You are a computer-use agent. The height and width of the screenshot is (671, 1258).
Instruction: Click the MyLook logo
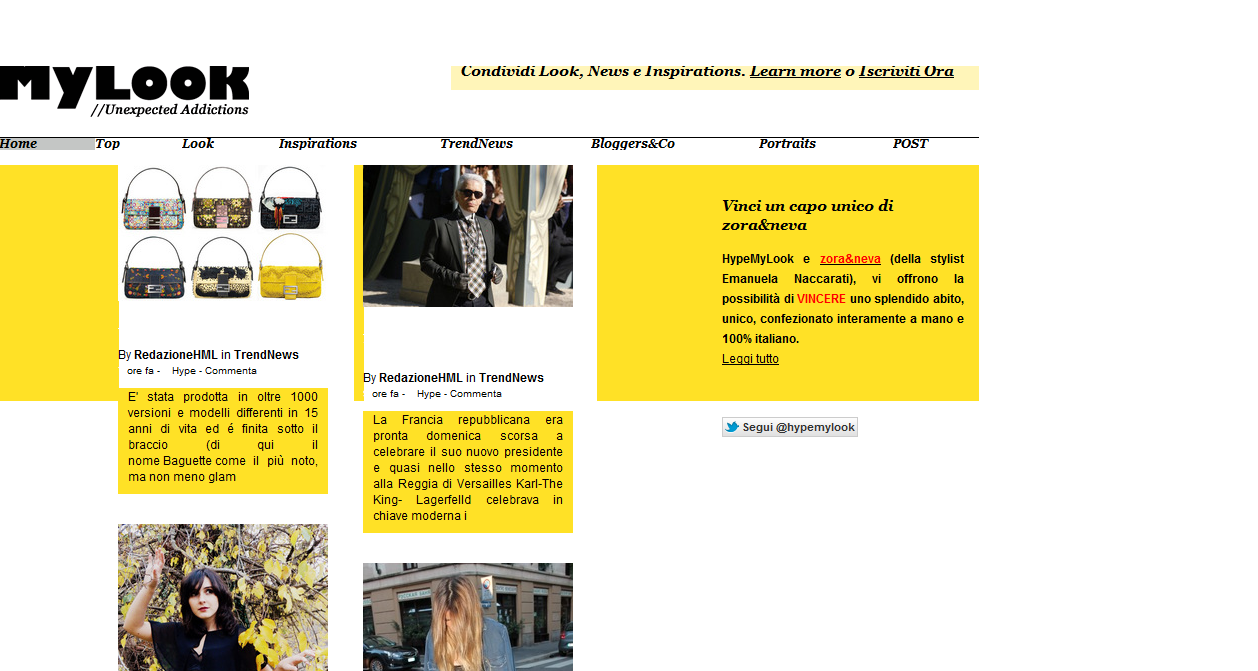point(124,89)
